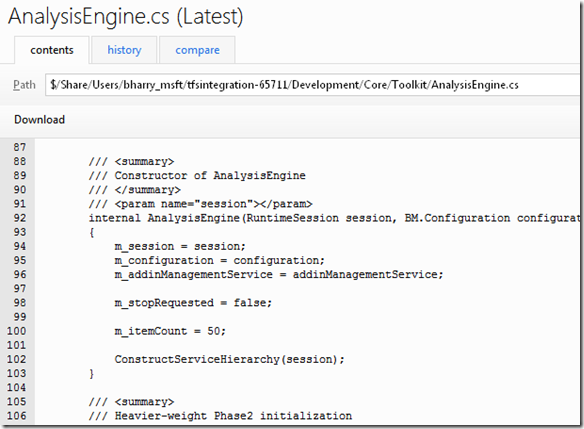Click the ConstructServiceHierarchy(session) code line
The height and width of the screenshot is (429, 584).
(229, 359)
